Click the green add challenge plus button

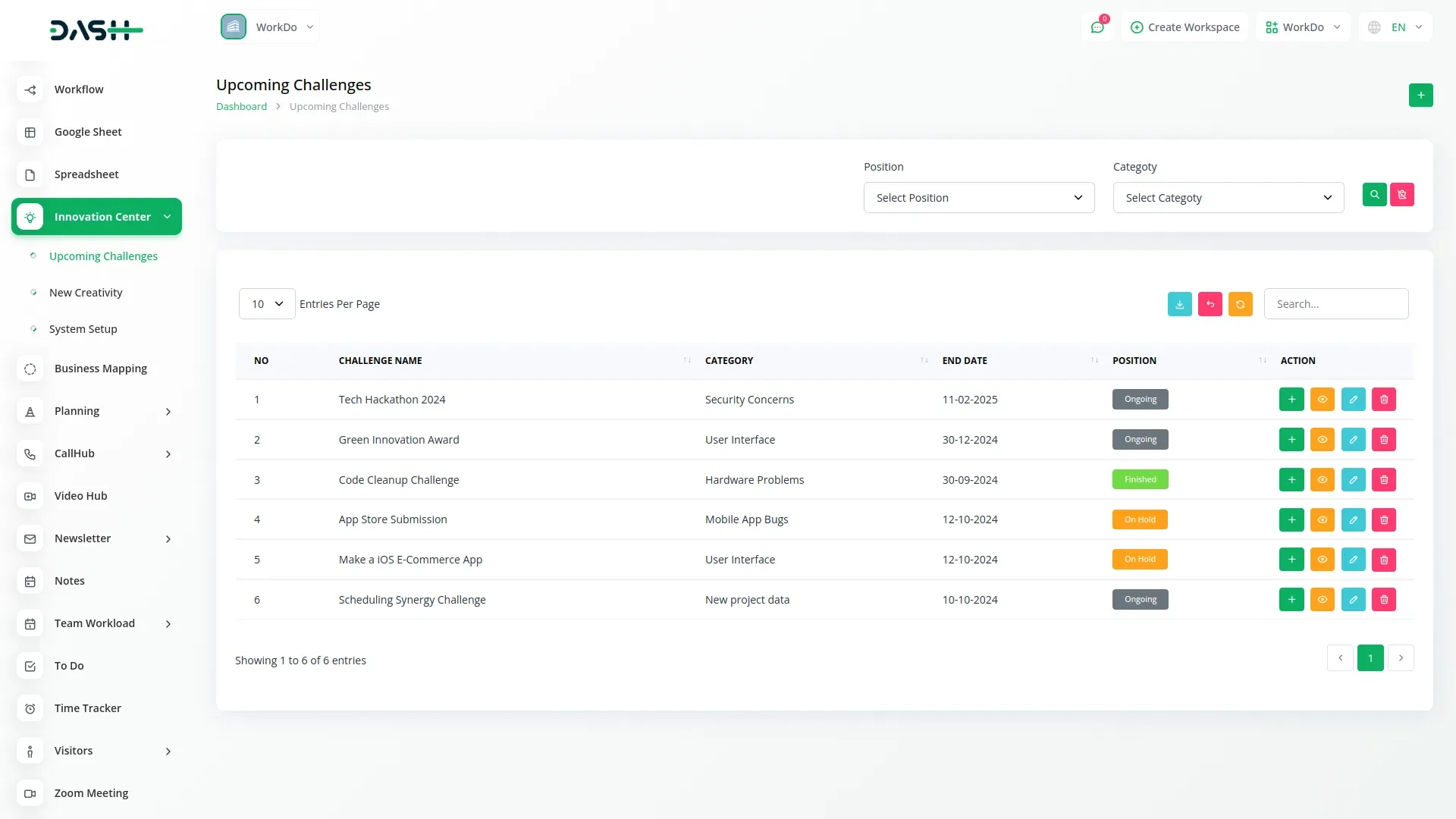(1420, 96)
